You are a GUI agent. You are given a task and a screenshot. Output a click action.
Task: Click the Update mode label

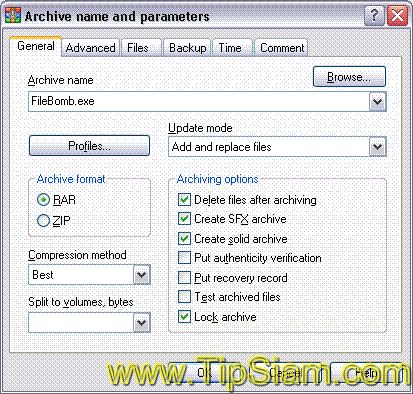click(200, 128)
